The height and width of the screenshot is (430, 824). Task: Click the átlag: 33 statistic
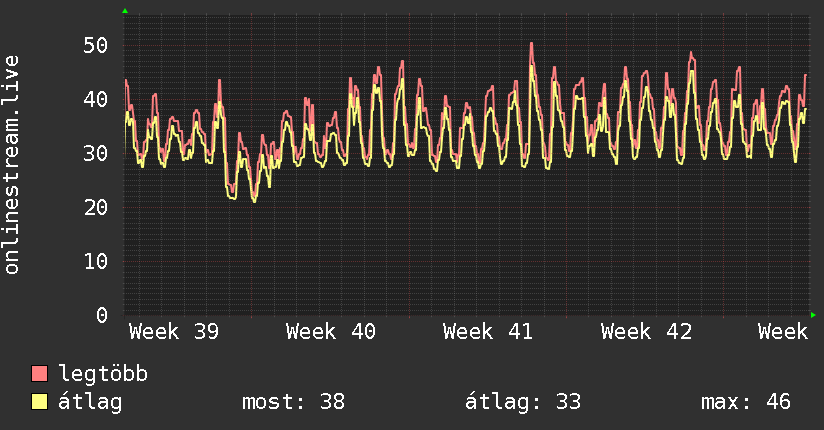[x=523, y=402]
